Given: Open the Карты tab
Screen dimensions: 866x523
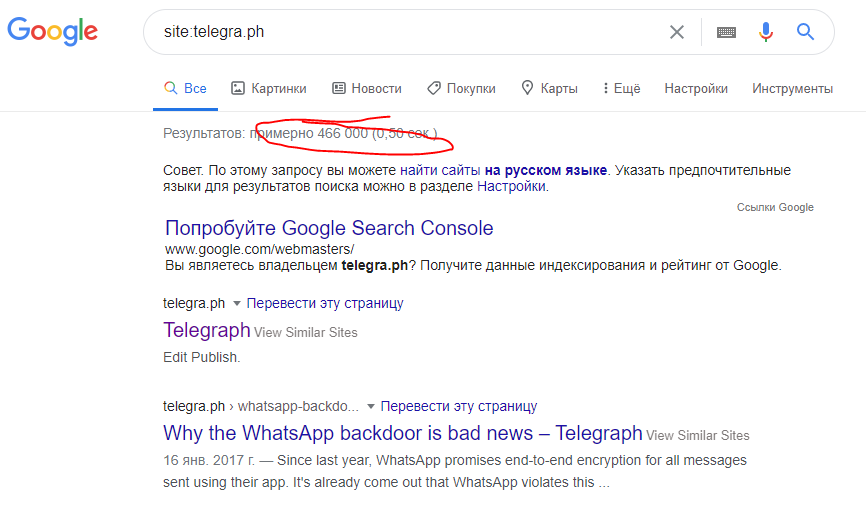Looking at the screenshot, I should coord(550,88).
